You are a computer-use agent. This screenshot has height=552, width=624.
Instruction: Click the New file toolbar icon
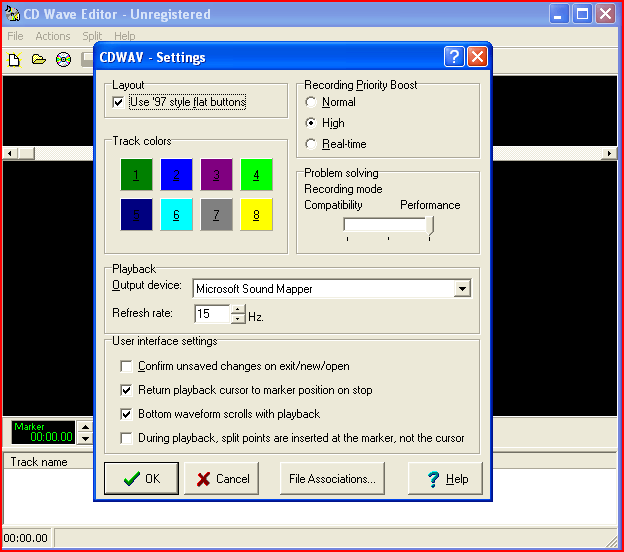click(x=14, y=60)
